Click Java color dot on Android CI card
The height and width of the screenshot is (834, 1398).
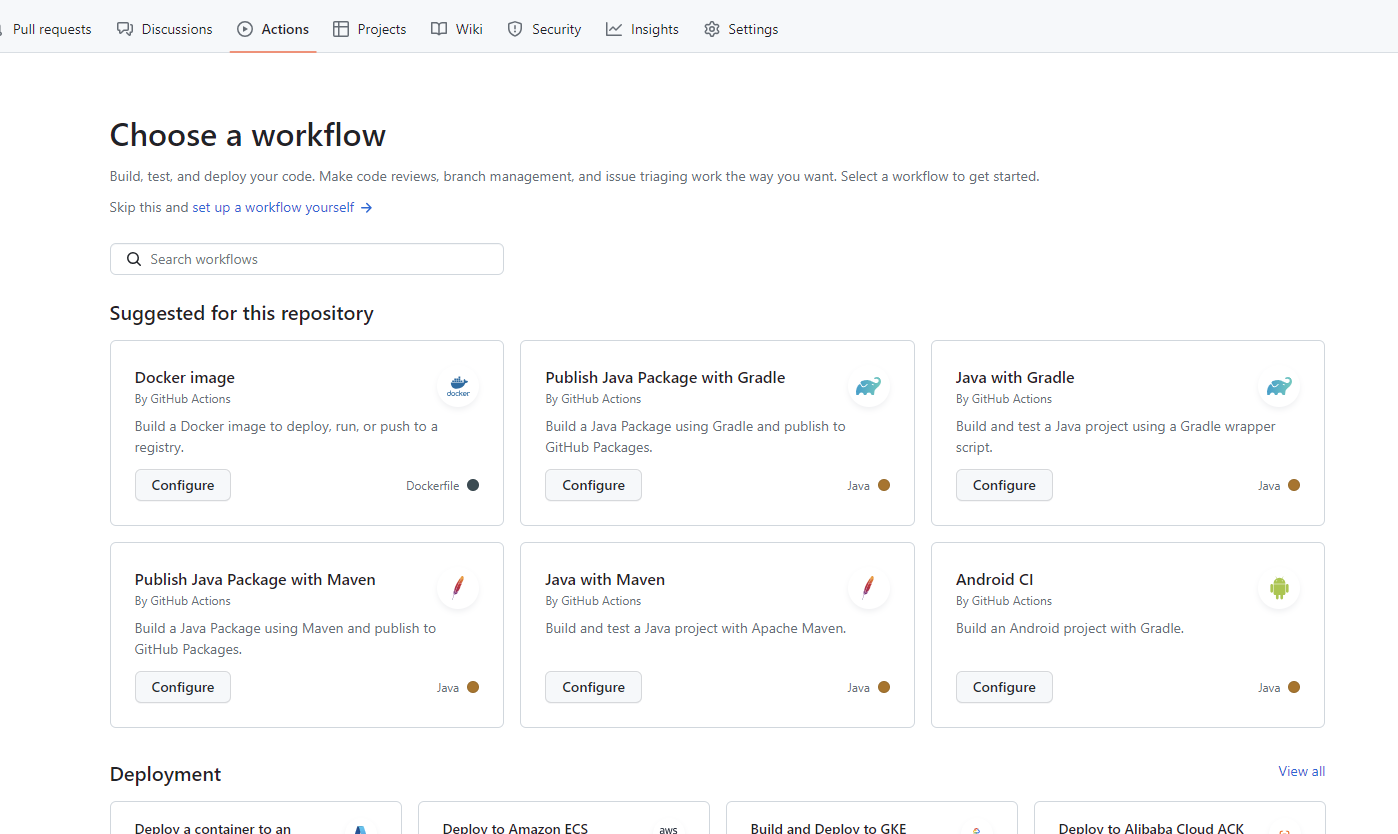(x=1294, y=687)
